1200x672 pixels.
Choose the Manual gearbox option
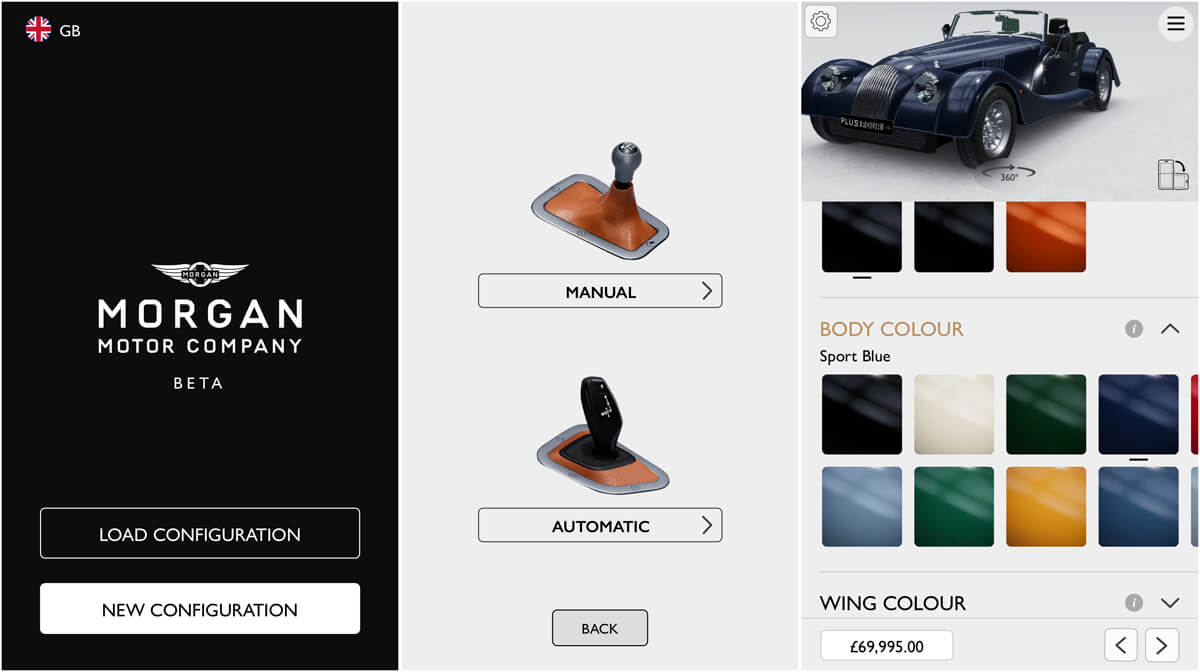click(600, 291)
